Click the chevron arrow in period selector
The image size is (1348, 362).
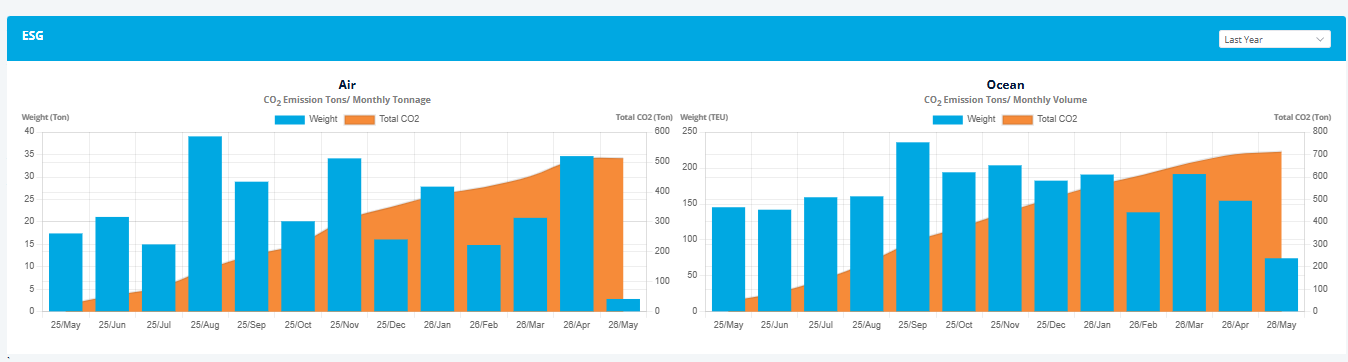(x=1320, y=39)
